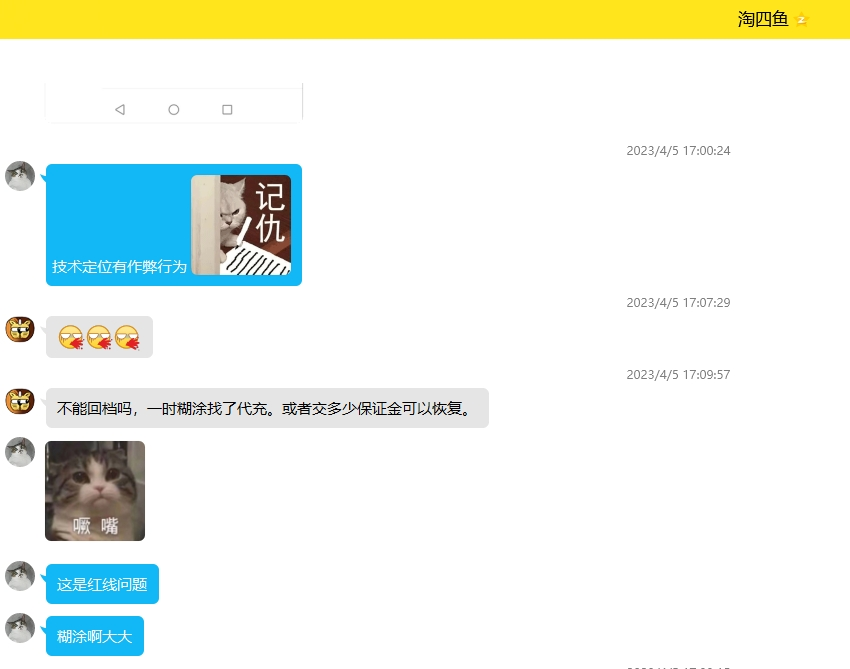Open the 记仇 cat sticker image
The image size is (850, 669).
[241, 224]
